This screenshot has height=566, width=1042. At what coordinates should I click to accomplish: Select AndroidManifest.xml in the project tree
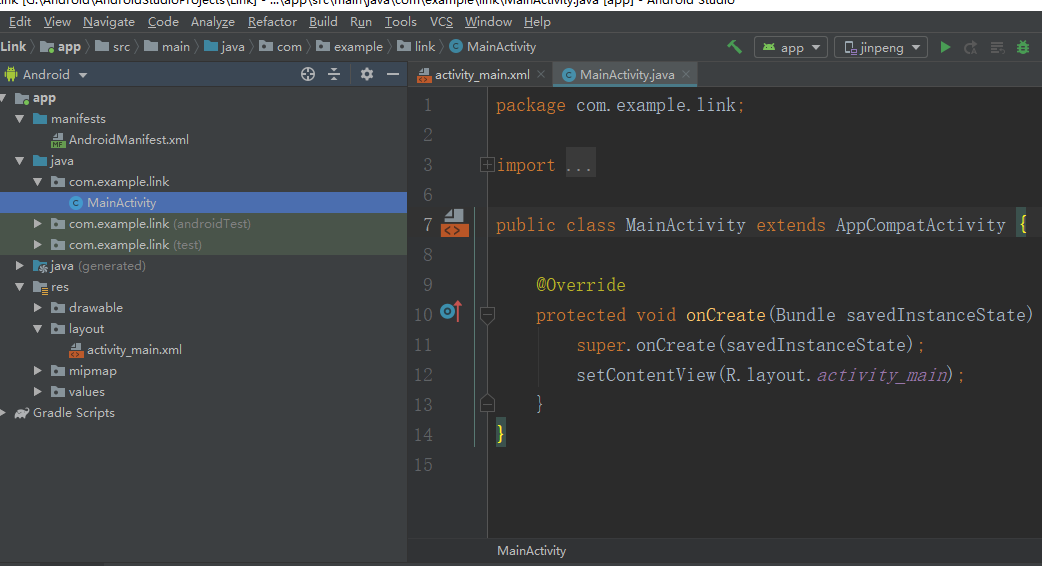click(x=128, y=140)
